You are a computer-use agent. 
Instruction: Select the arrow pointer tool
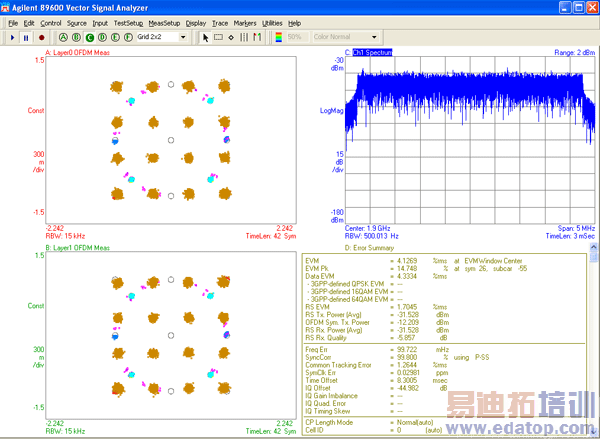point(206,37)
